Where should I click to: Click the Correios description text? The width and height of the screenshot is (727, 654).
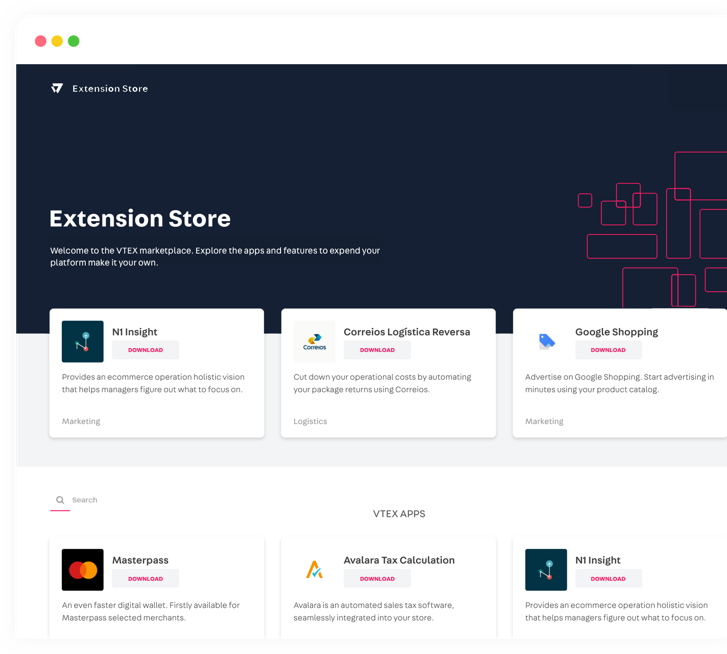pyautogui.click(x=382, y=383)
